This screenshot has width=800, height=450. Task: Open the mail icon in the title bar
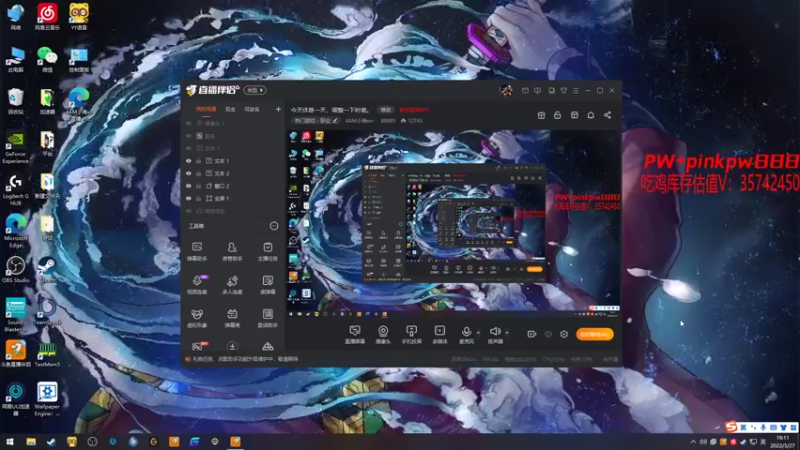pyautogui.click(x=525, y=90)
